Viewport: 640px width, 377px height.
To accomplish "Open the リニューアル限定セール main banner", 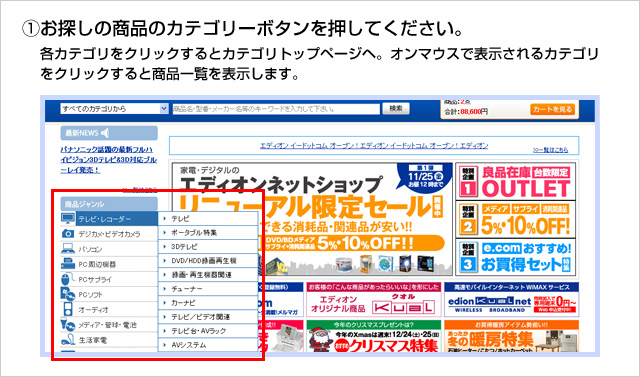I will tap(312, 219).
